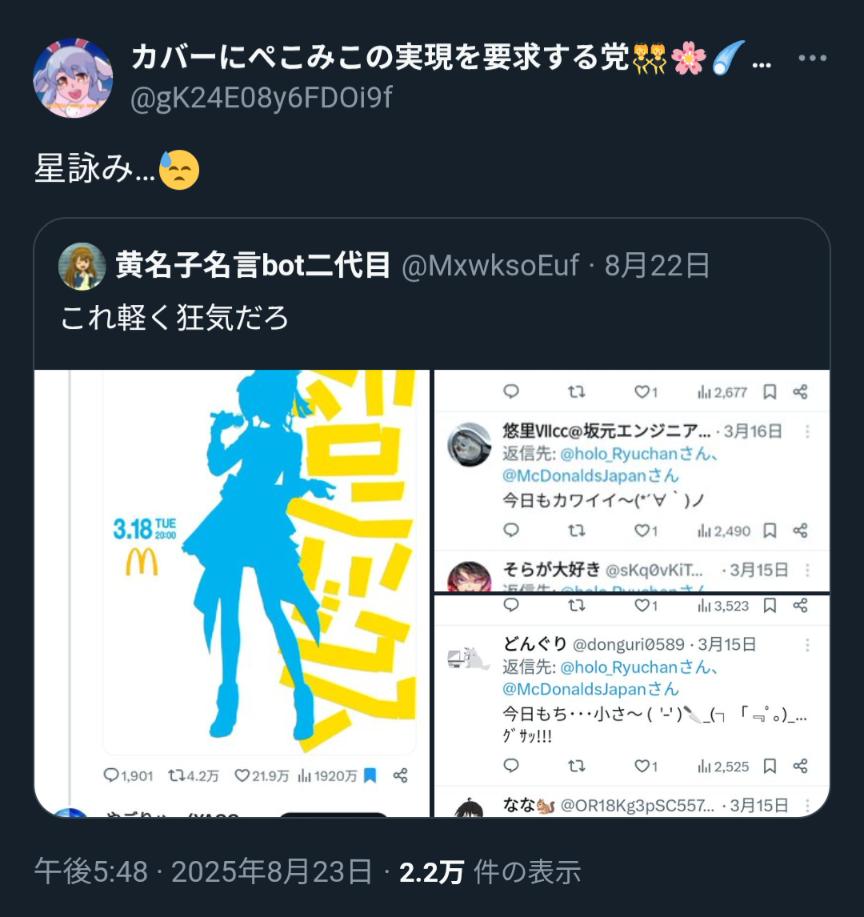
Task: Bookmark the reply with 2,490 views
Action: coord(770,530)
